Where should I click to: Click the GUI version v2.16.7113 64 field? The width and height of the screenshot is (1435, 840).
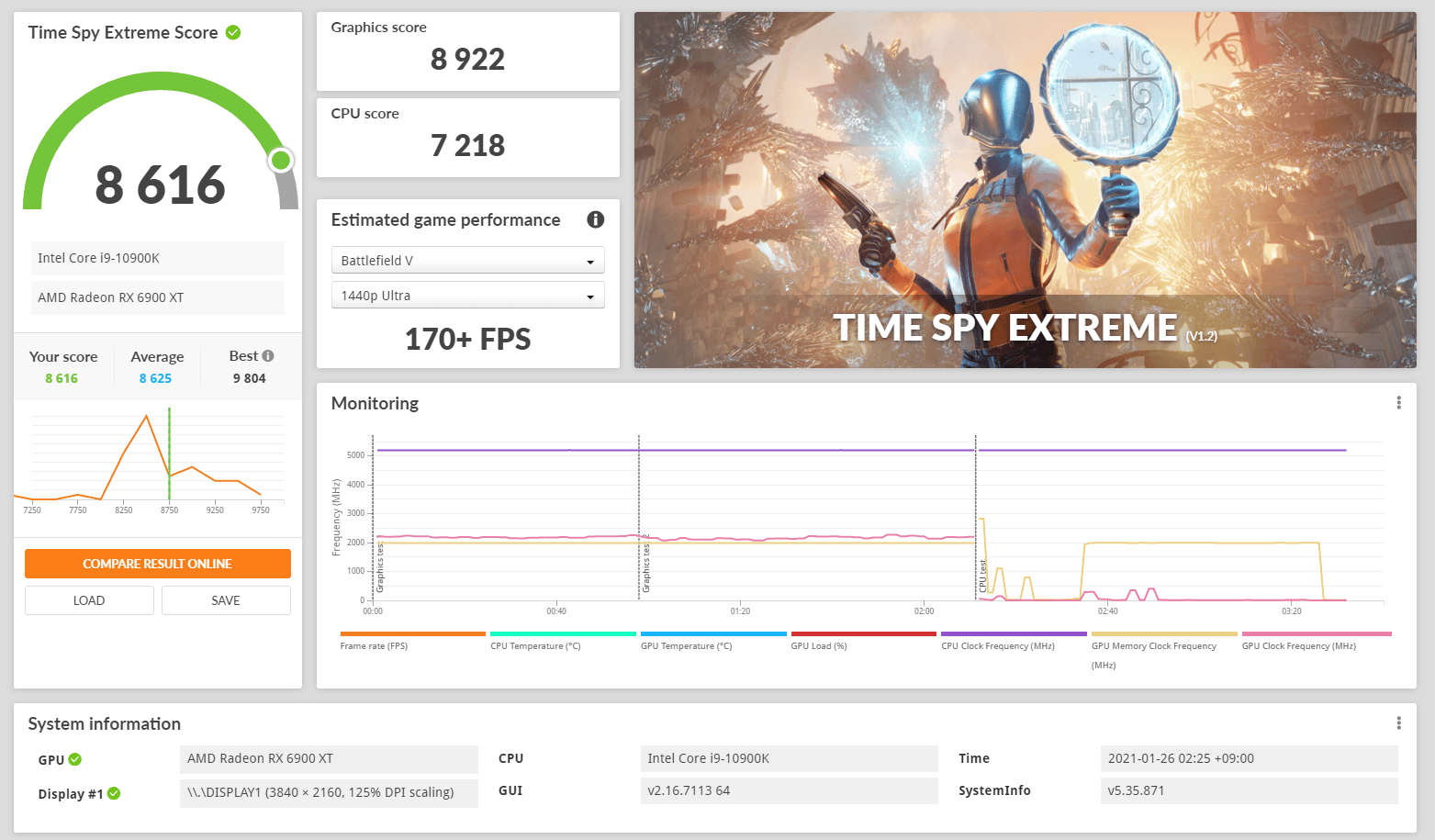point(789,790)
